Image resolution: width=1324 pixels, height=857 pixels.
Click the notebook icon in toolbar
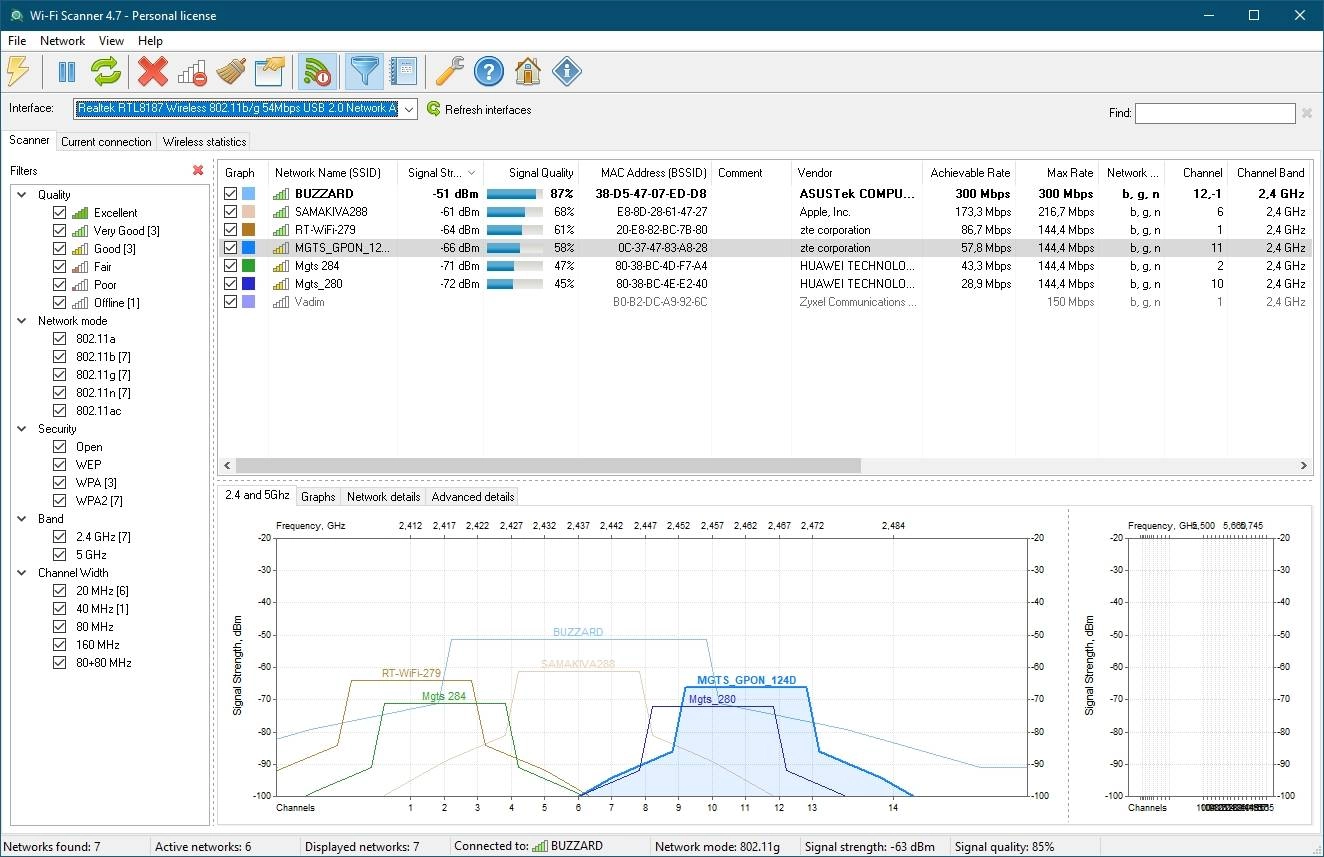pos(403,71)
